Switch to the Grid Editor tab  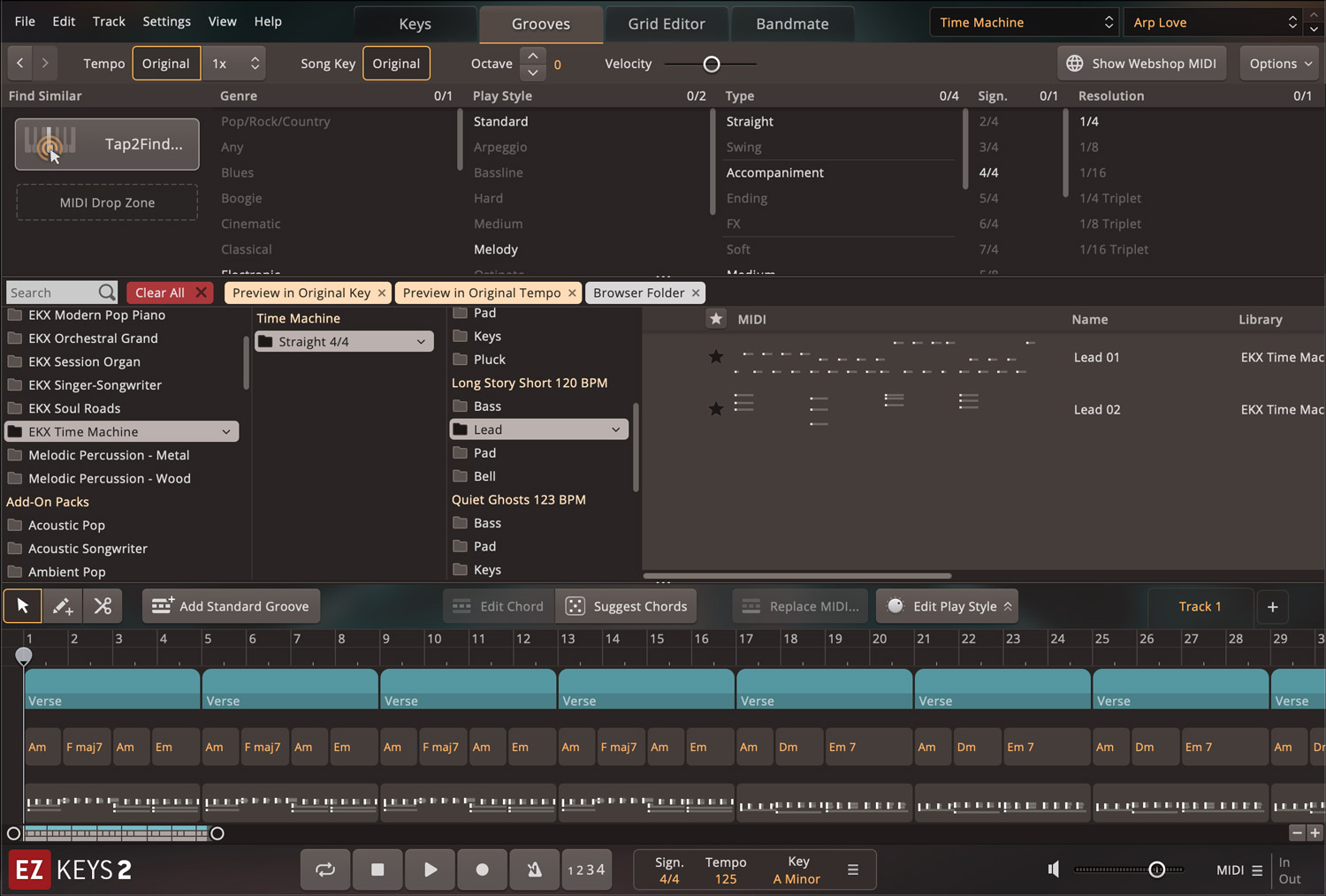(667, 24)
